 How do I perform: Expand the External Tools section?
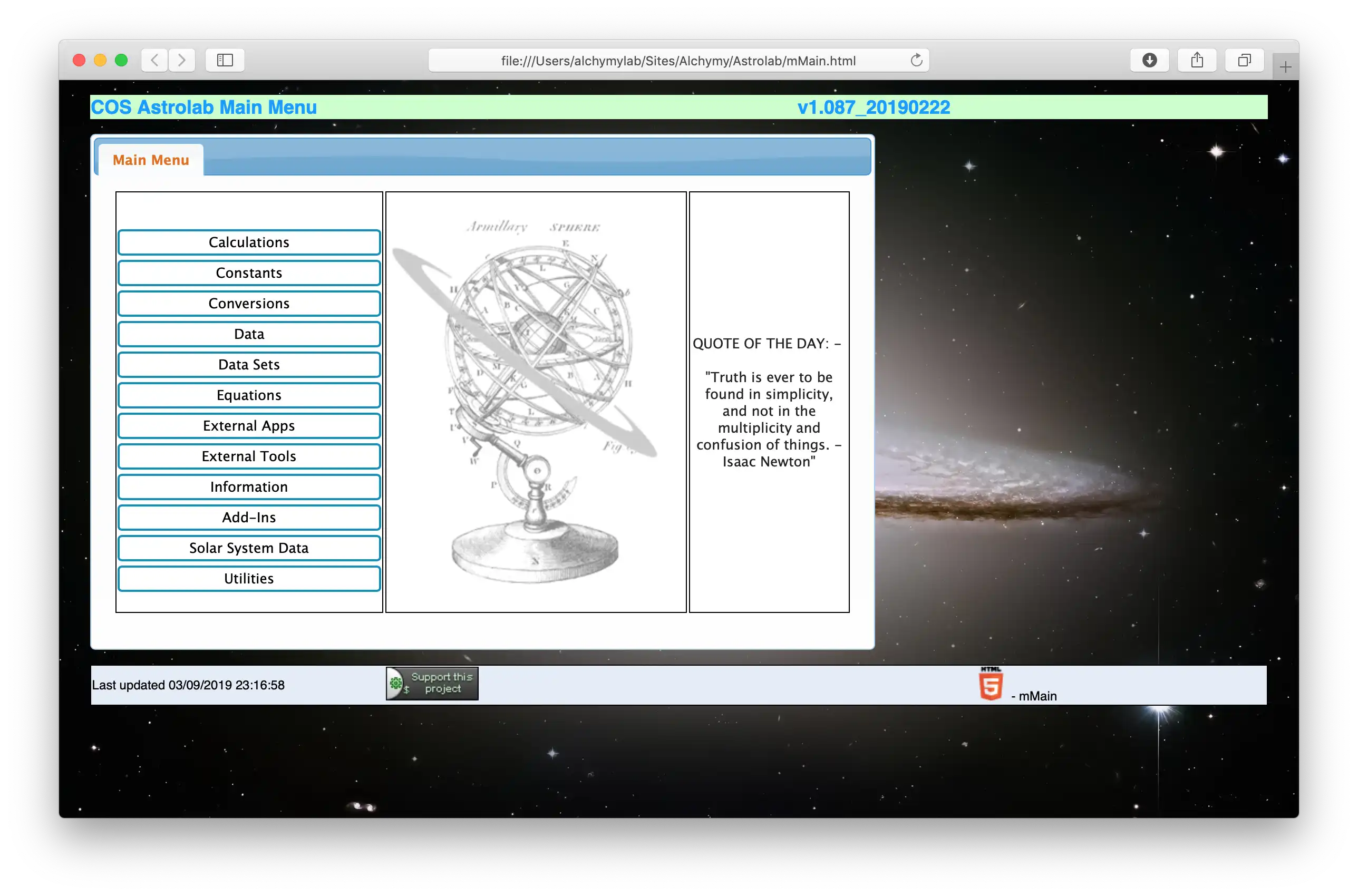click(x=248, y=456)
